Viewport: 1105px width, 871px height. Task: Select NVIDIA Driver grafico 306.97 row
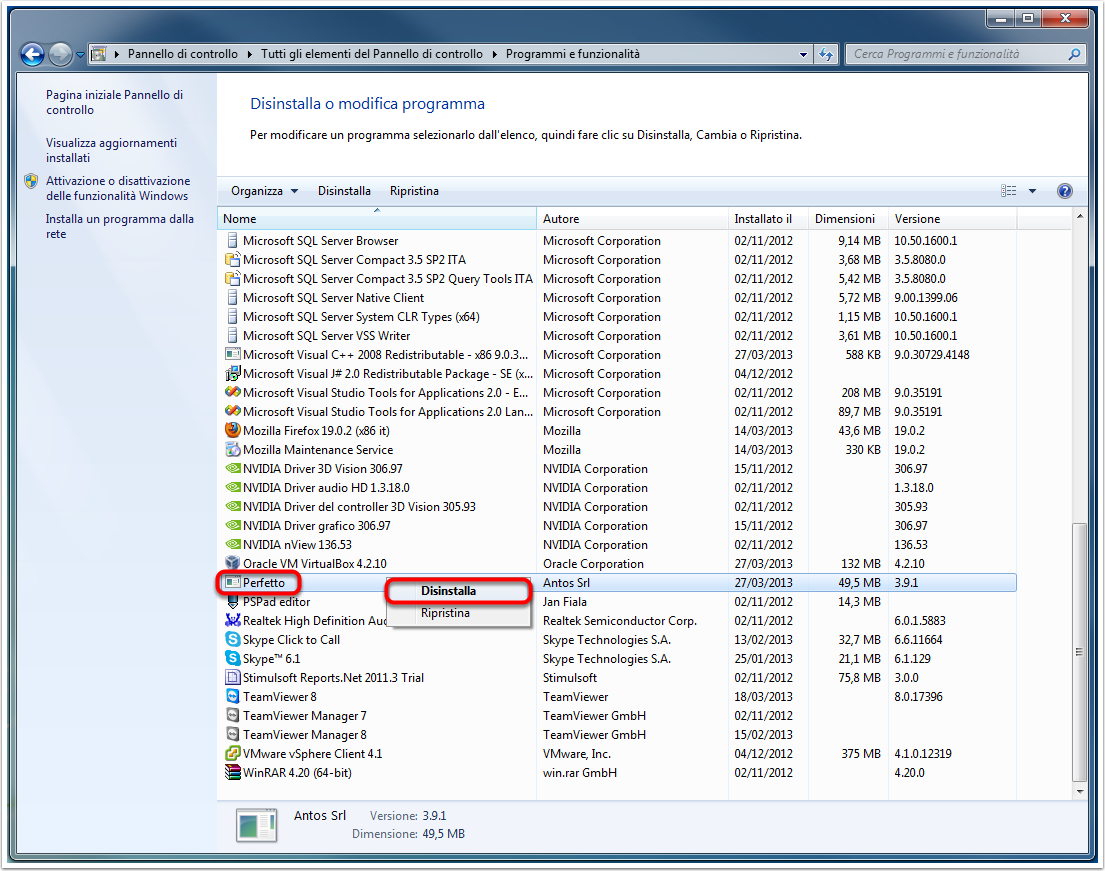click(617, 525)
